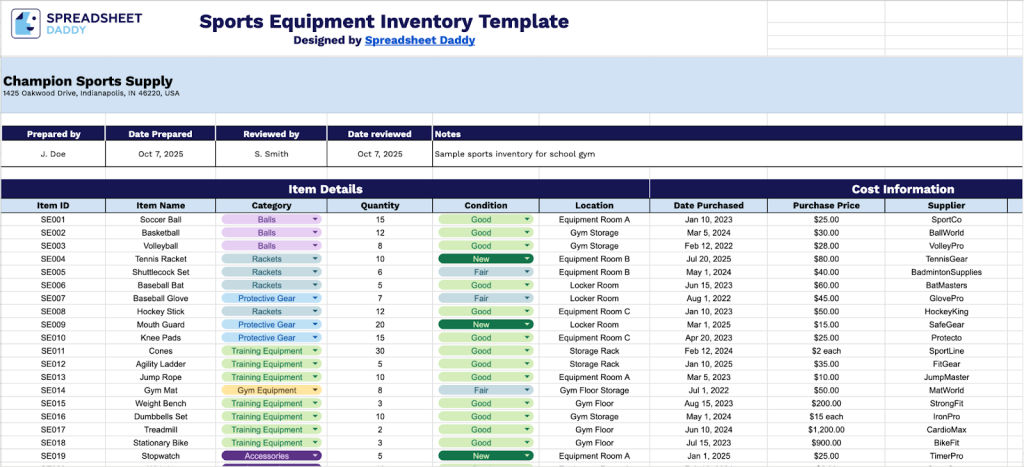Viewport: 1024px width, 467px height.
Task: Open Category dropdown for Soccer Ball row
Action: click(315, 219)
